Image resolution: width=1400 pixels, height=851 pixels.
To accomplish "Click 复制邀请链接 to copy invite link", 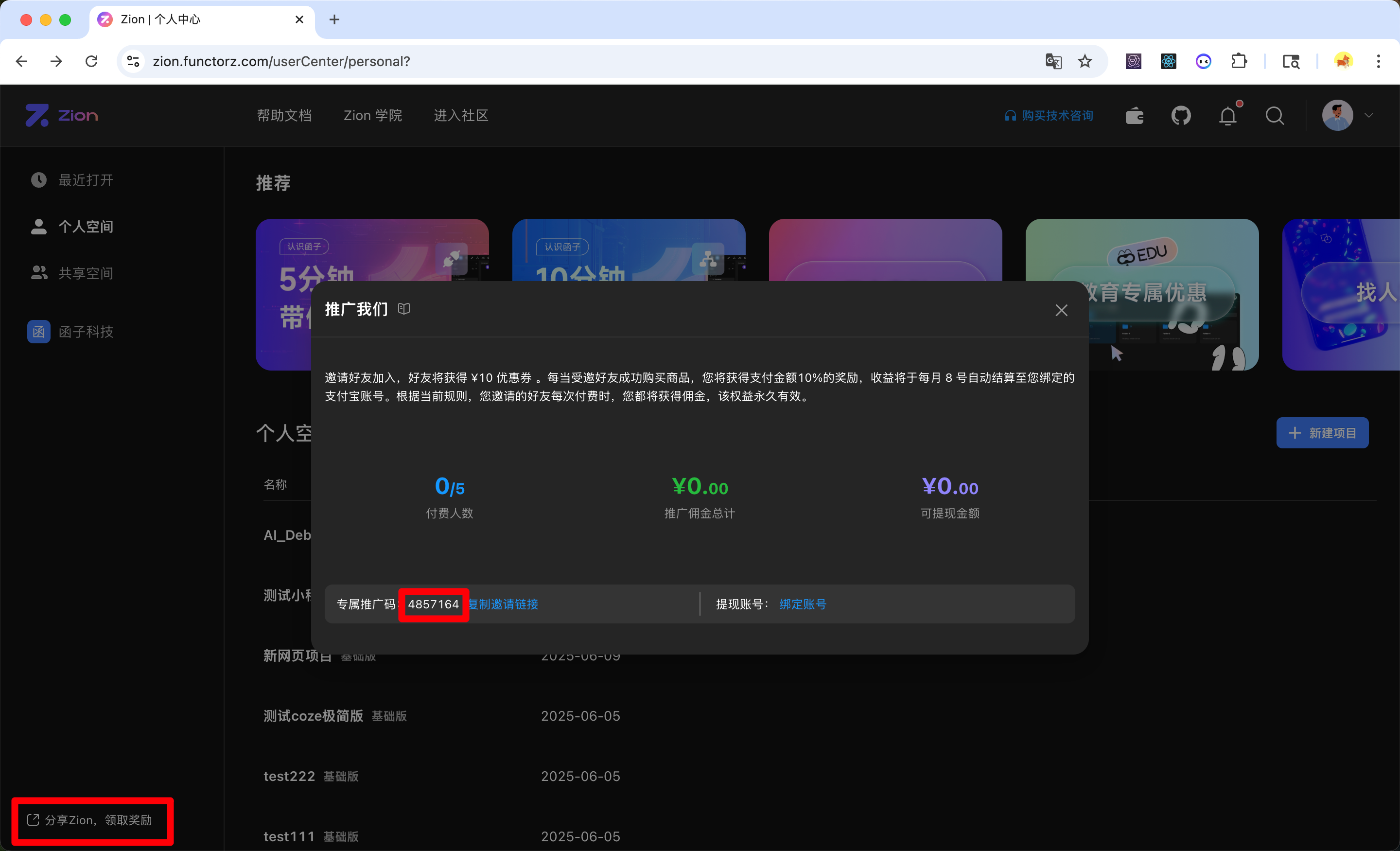I will [x=504, y=604].
